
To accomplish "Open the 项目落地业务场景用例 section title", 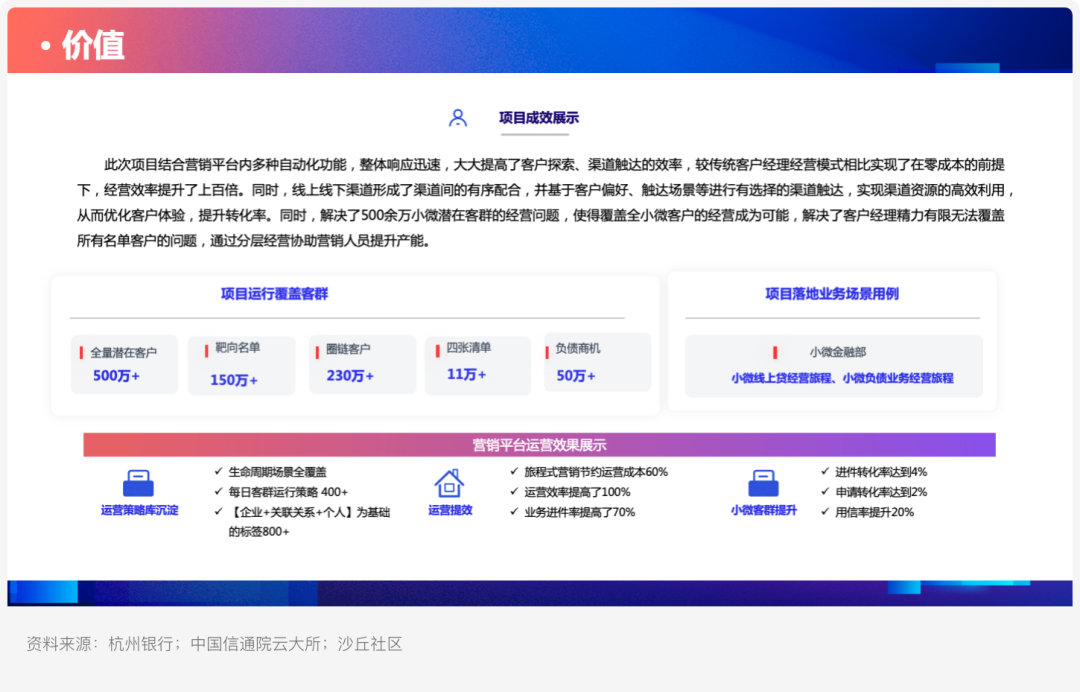I will (832, 294).
